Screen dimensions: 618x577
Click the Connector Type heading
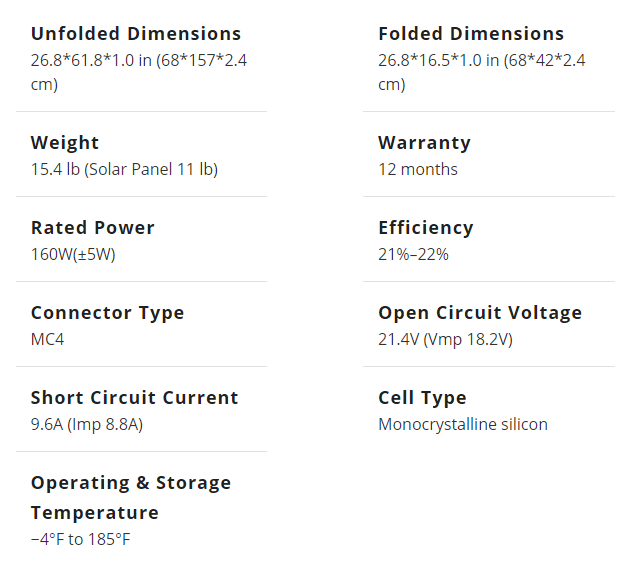coord(108,313)
